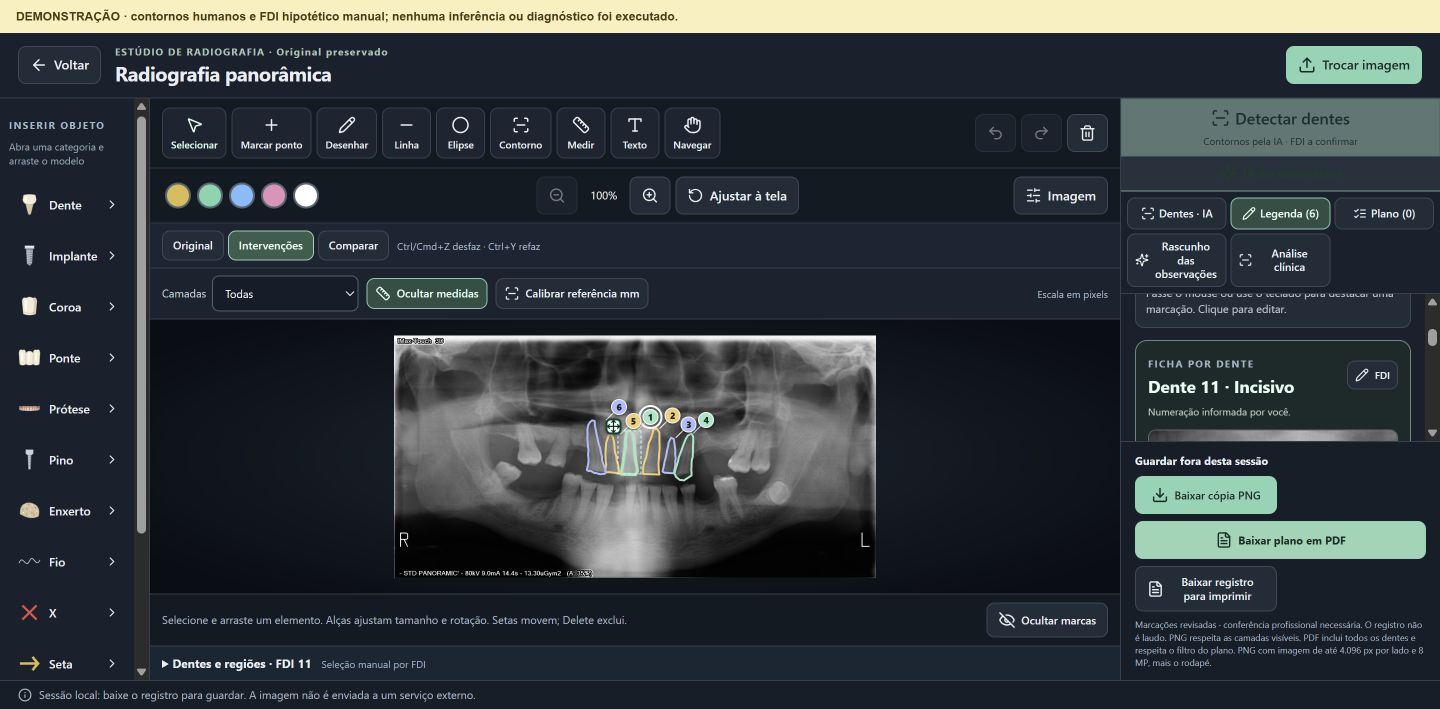Hide marks using Ocultar marcas

[1047, 620]
